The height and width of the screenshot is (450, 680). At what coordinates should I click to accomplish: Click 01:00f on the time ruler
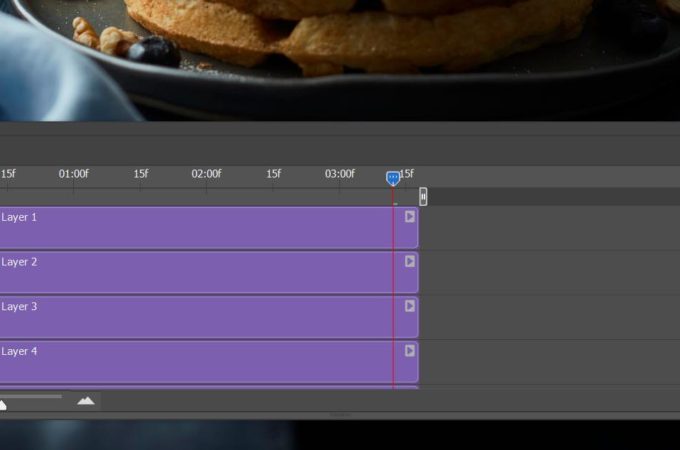[74, 174]
